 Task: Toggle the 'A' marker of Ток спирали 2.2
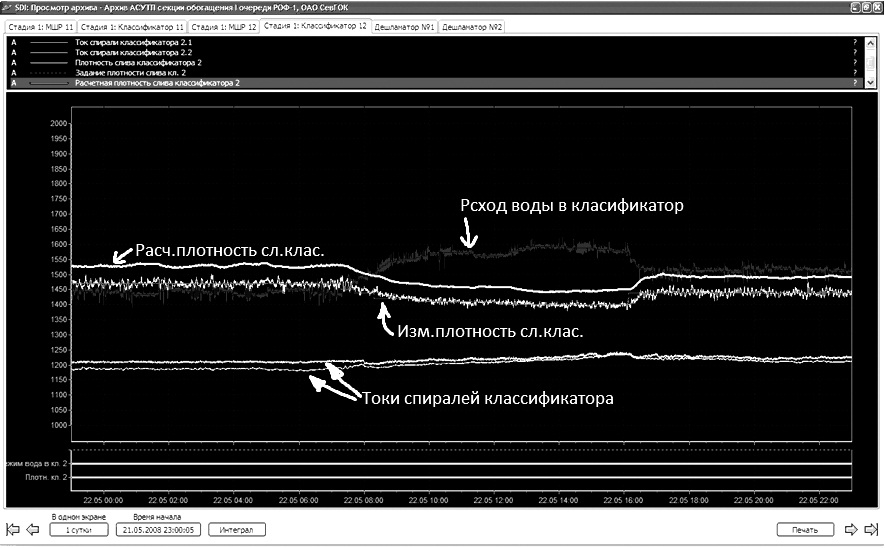coord(13,53)
